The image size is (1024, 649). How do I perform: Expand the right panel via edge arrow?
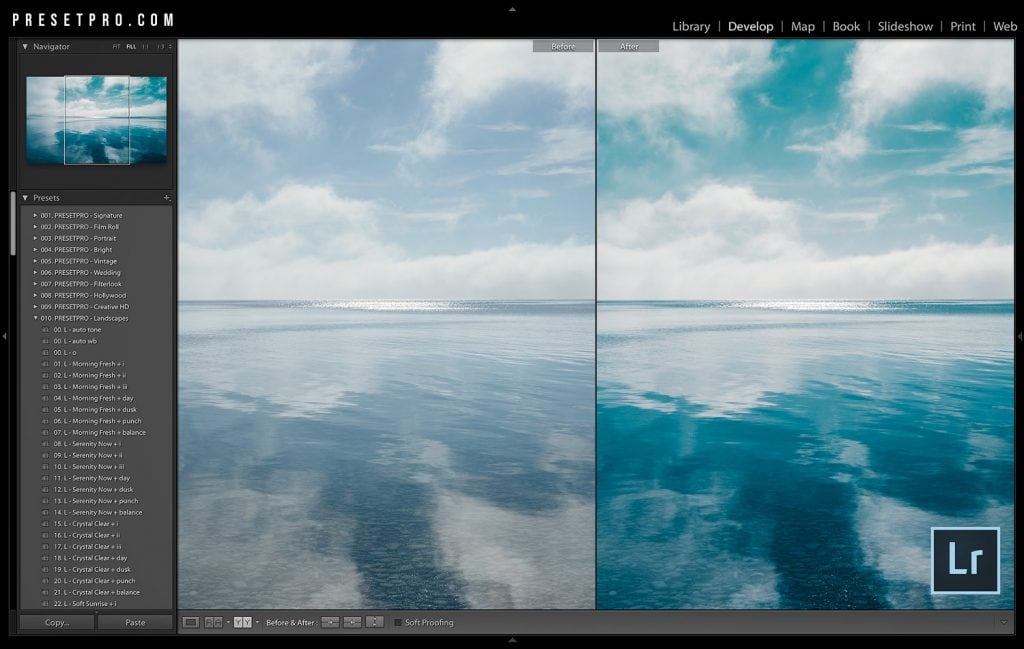[1019, 336]
